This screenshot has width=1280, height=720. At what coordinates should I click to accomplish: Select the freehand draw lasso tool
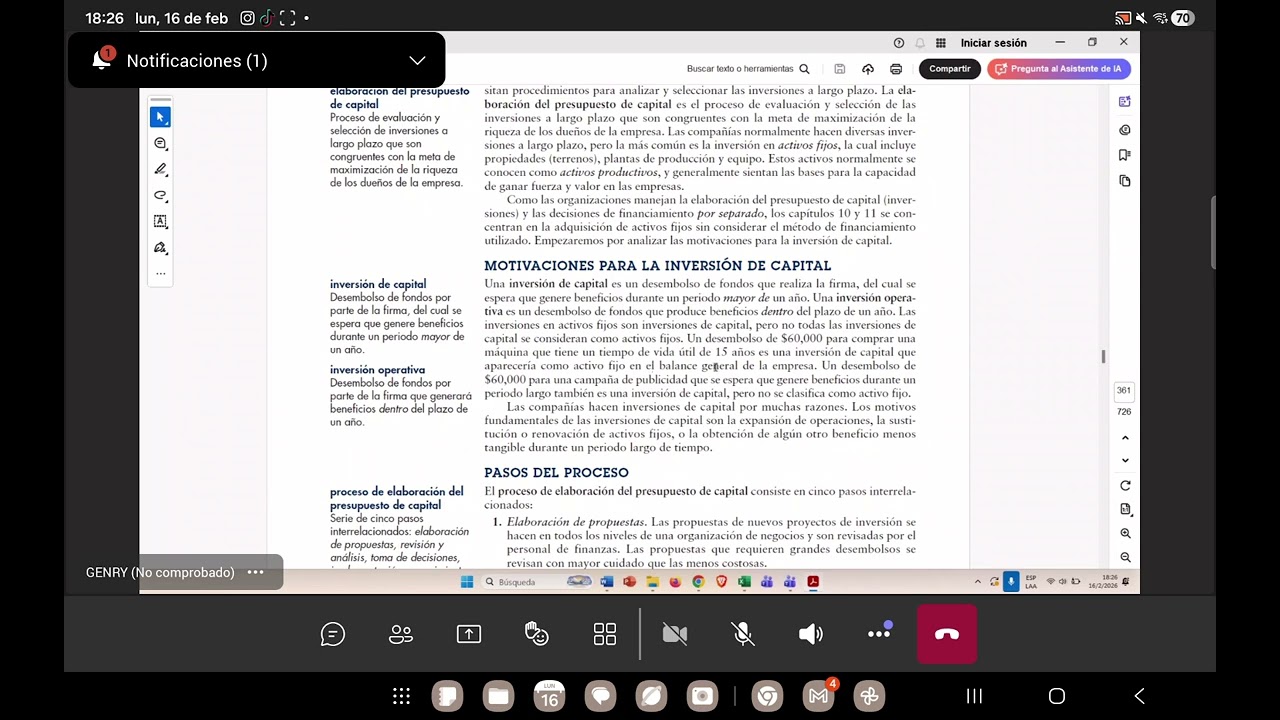coord(160,195)
